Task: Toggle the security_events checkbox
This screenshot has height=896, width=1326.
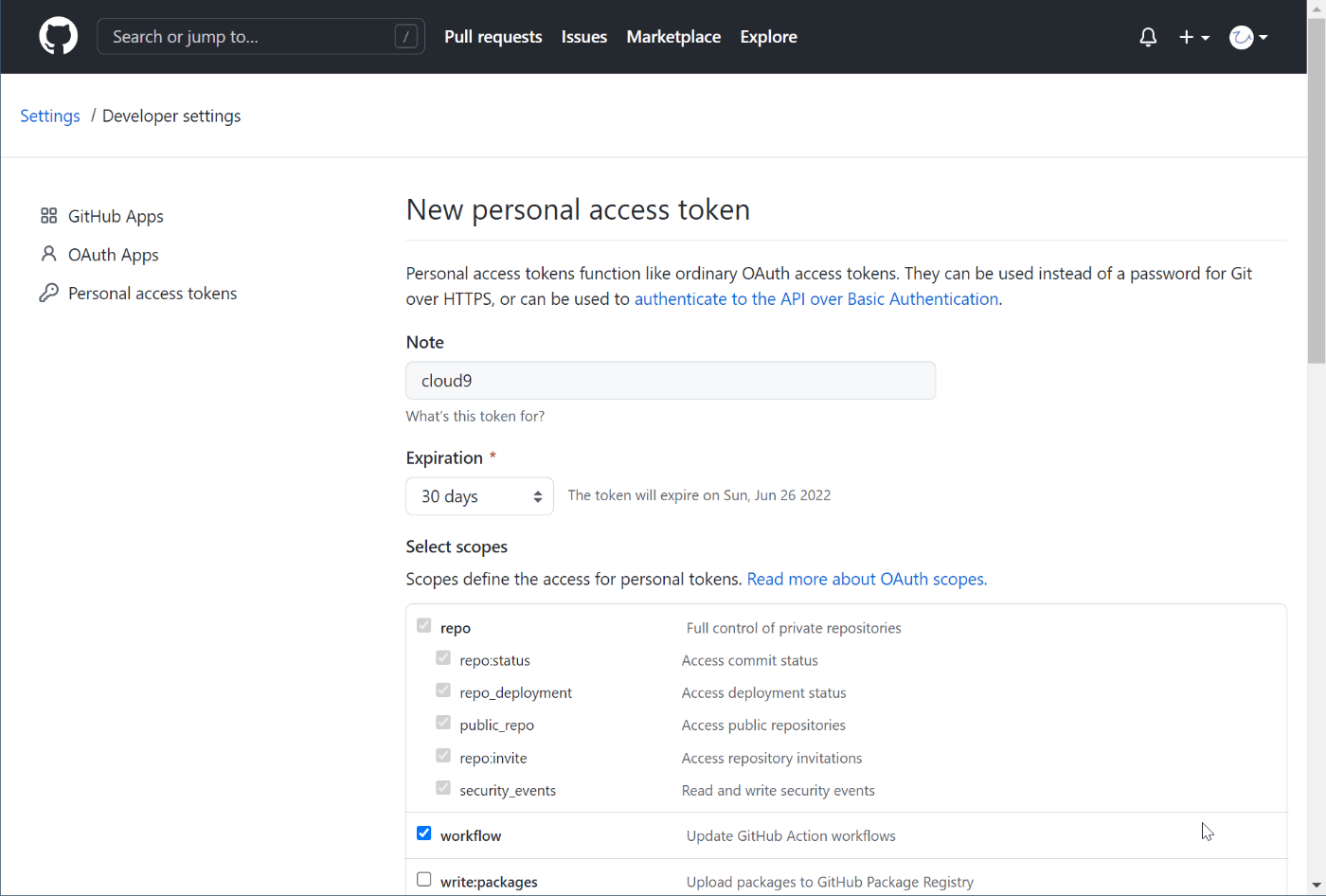Action: 443,787
